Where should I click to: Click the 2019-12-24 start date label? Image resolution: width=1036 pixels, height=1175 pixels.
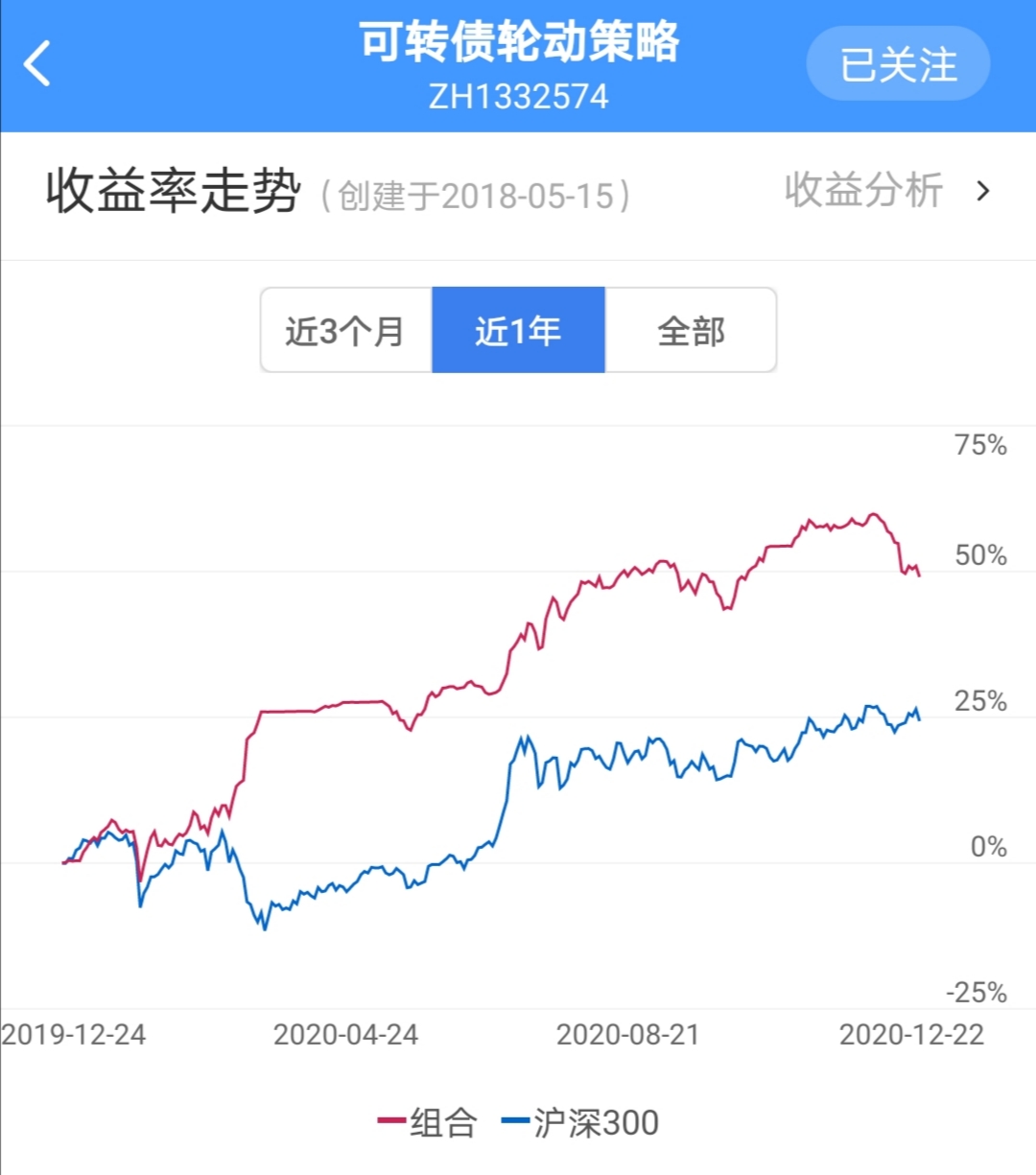[74, 1035]
